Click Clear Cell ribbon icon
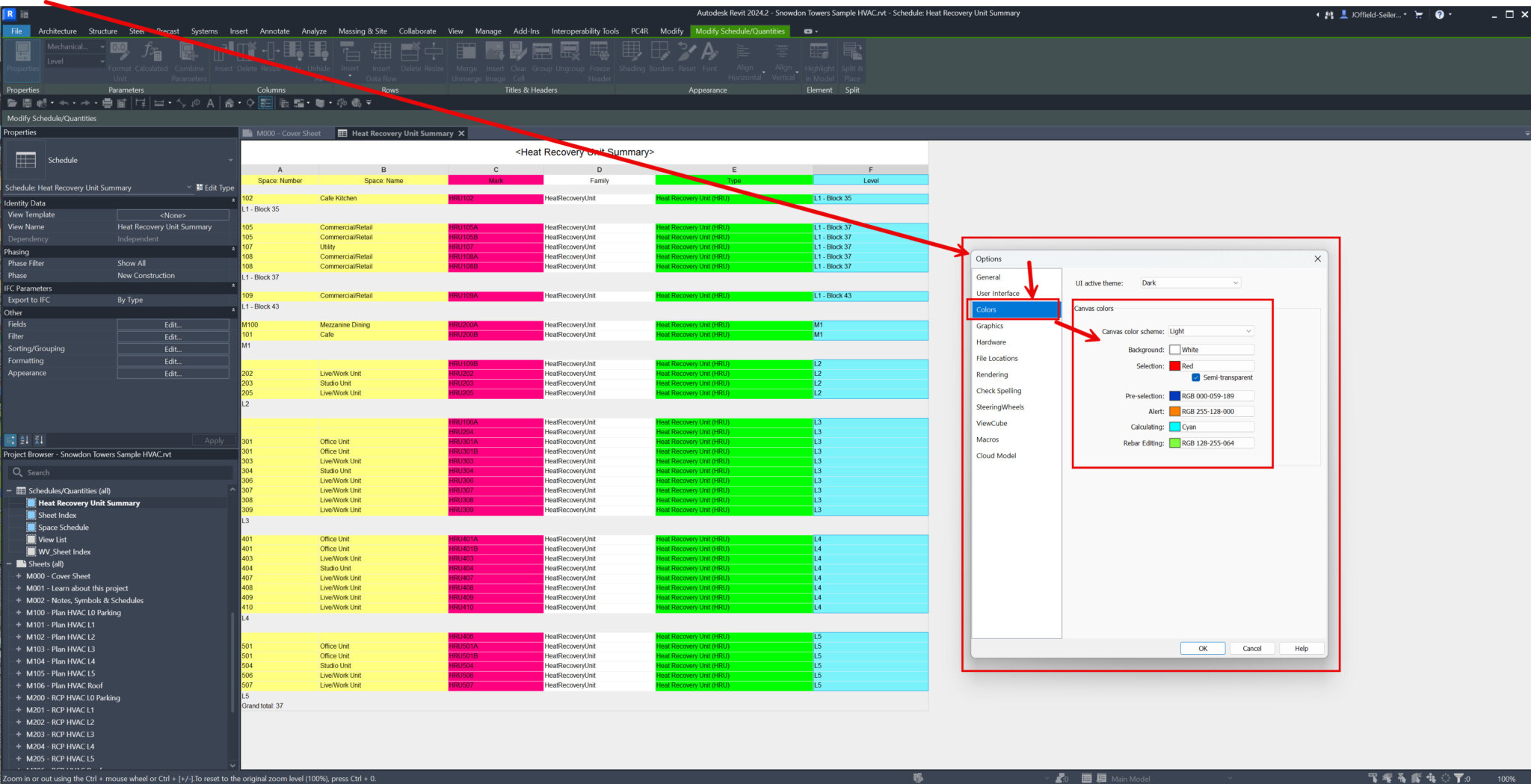The height and width of the screenshot is (784, 1531). coord(519,51)
